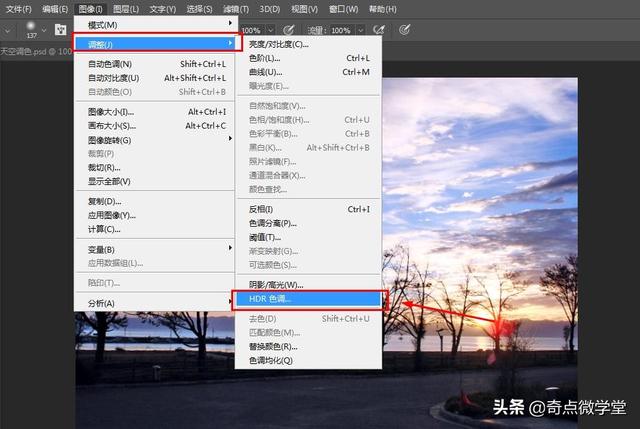Choose the highlighted HDR 色调... item
The width and height of the screenshot is (640, 429).
click(x=309, y=299)
